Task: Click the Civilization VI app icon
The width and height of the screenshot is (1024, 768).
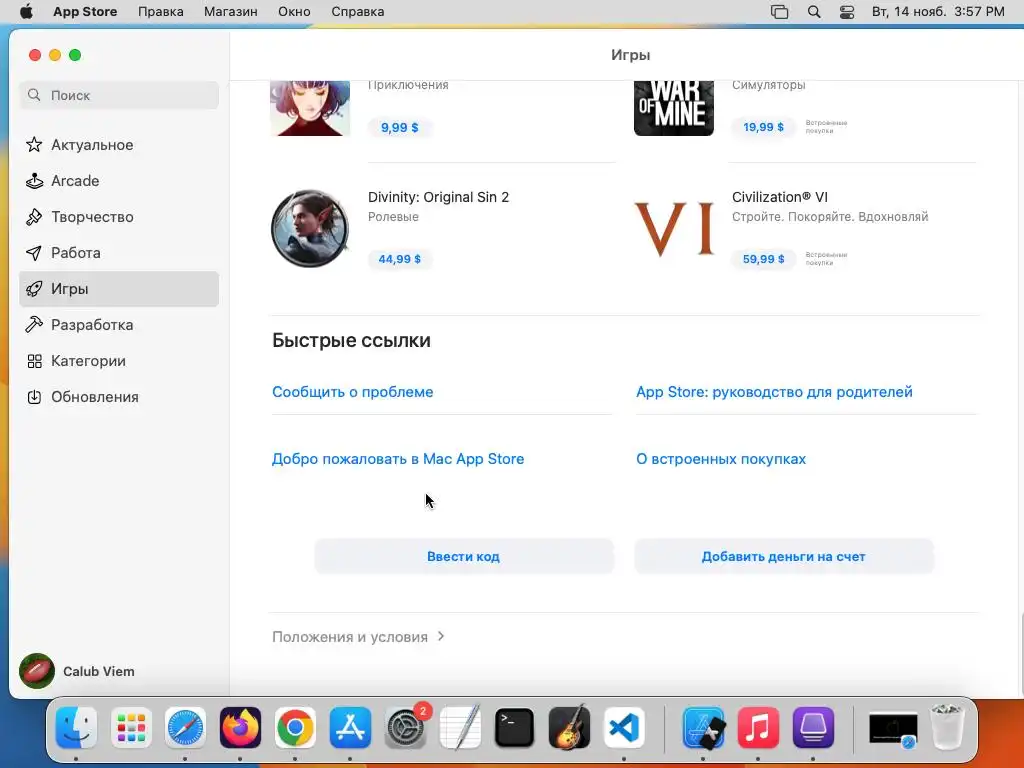Action: click(674, 229)
